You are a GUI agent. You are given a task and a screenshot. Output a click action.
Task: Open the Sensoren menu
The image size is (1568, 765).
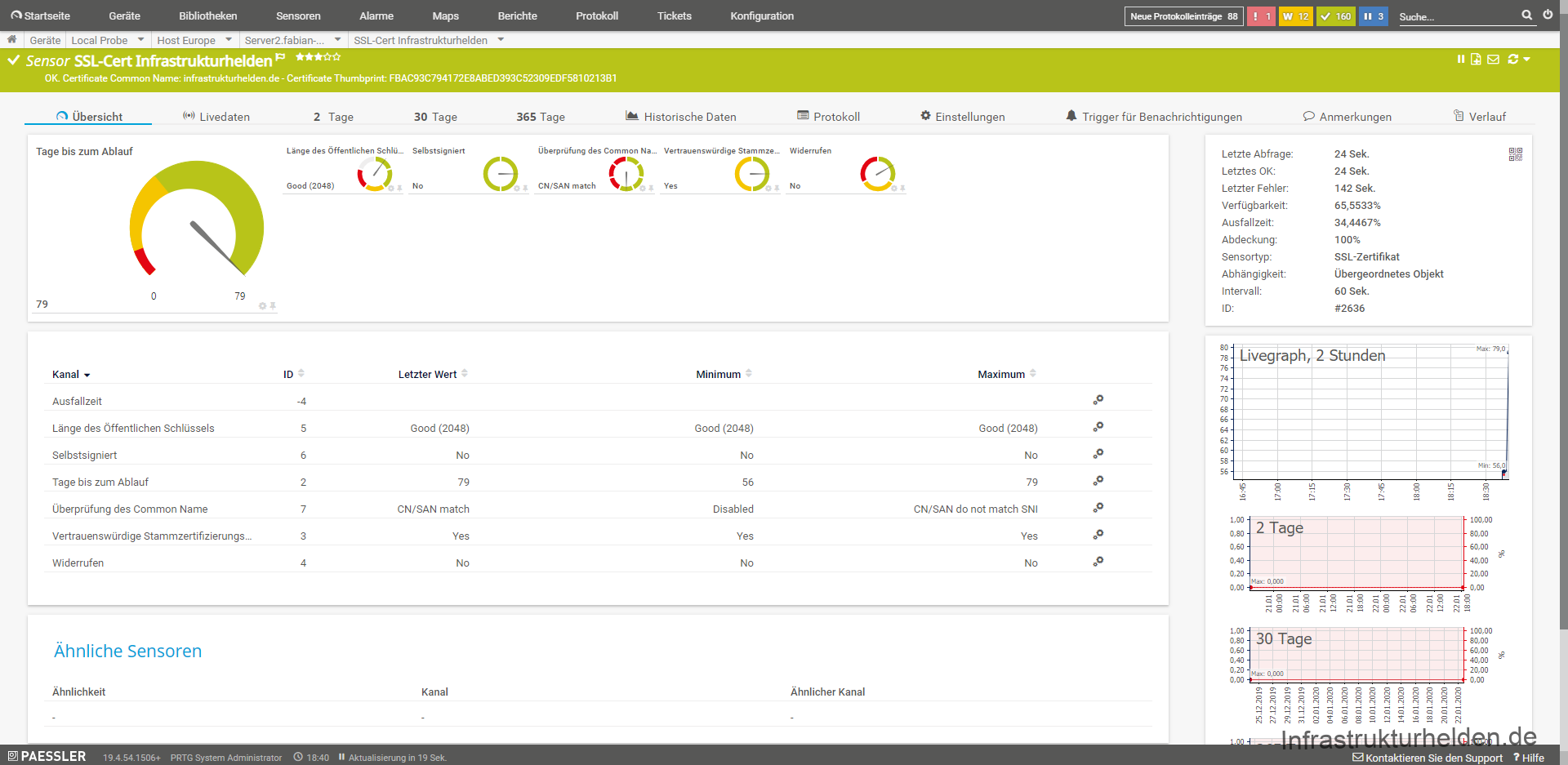coord(298,16)
